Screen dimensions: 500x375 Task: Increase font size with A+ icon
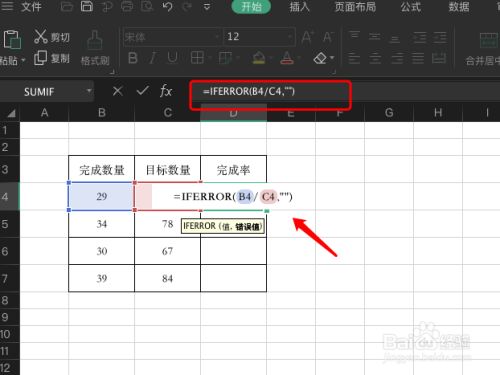pos(308,37)
